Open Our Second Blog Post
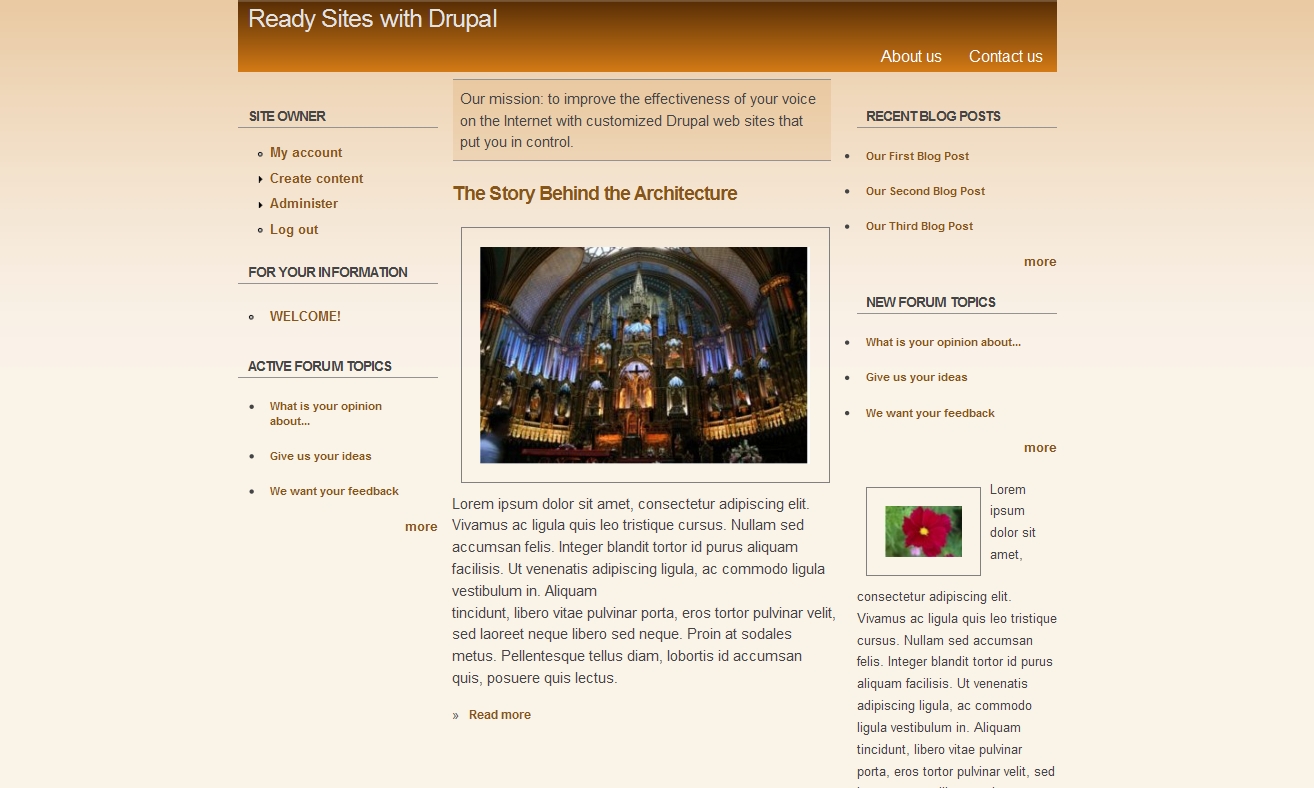Viewport: 1314px width, 788px height. coord(925,192)
